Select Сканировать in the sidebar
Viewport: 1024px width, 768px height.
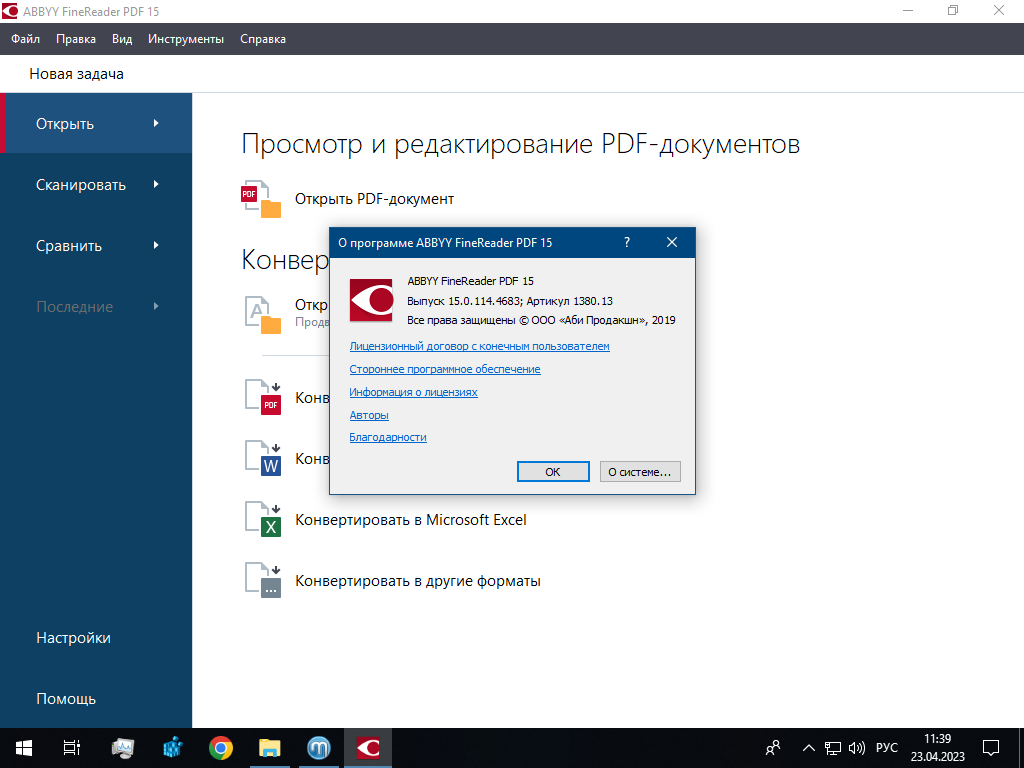96,185
